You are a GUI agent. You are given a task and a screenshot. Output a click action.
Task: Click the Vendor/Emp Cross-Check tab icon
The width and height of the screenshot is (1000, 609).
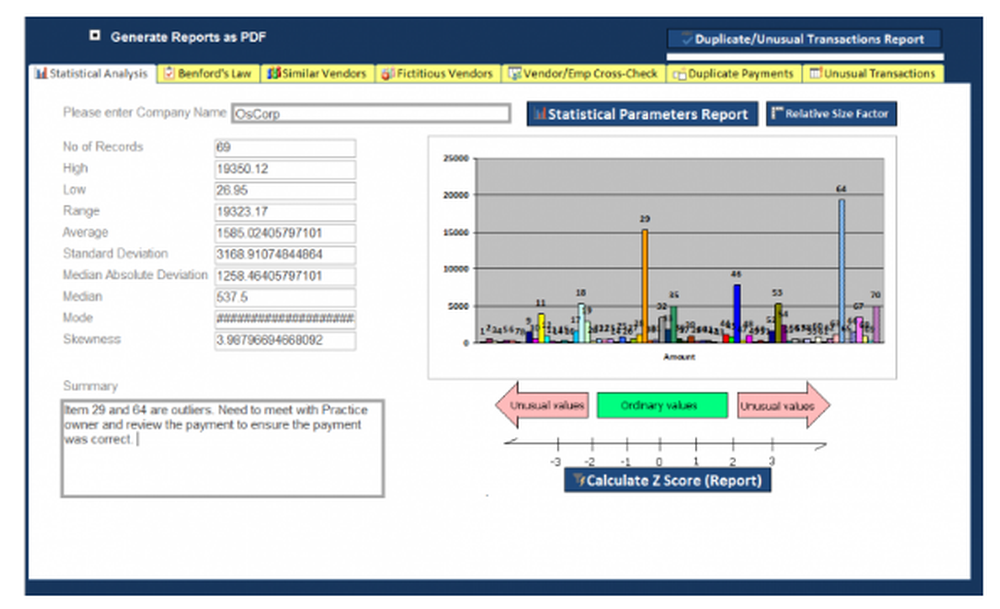[x=514, y=73]
